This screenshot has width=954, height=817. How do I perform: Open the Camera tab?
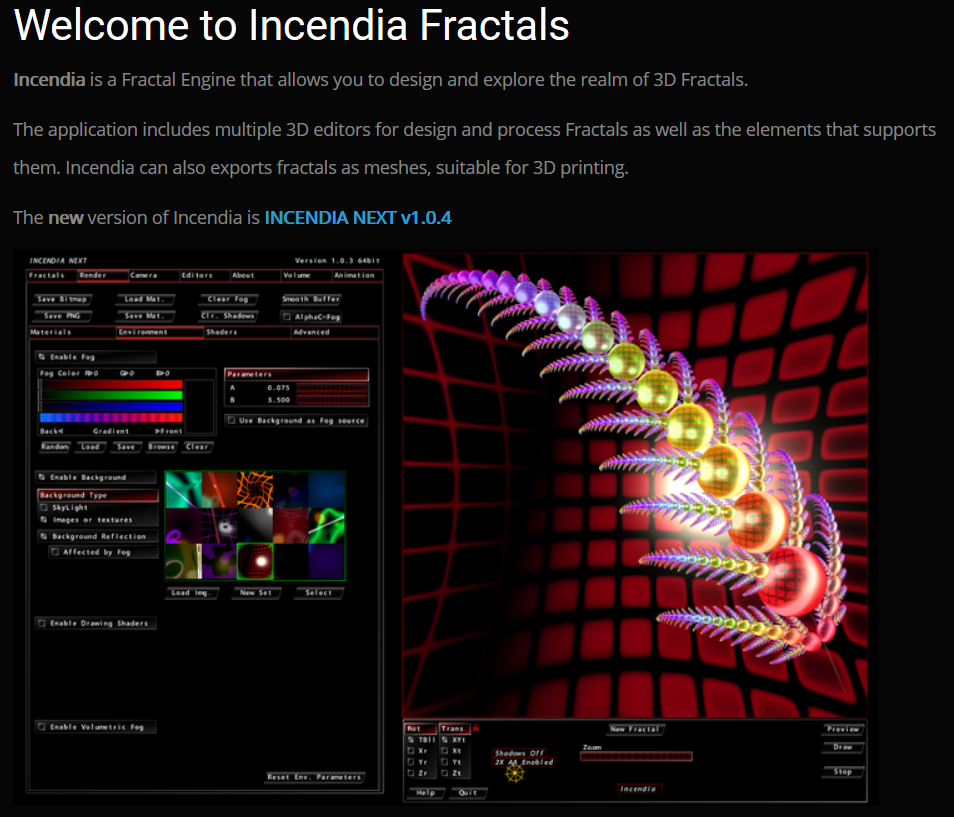tap(154, 276)
